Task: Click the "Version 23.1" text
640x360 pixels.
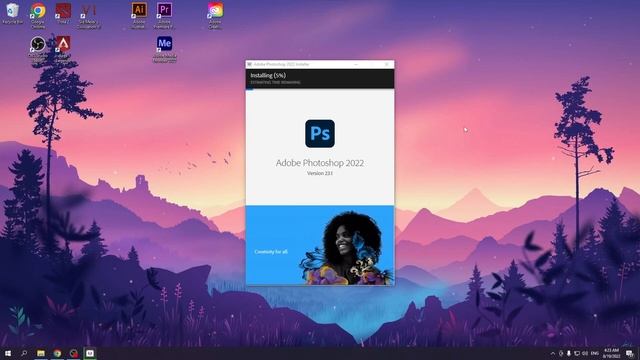Action: [x=320, y=173]
